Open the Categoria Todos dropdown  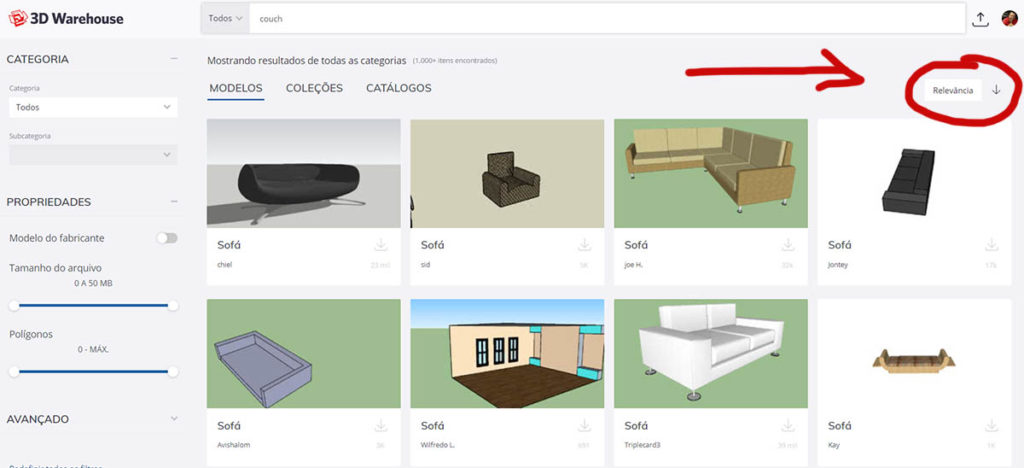click(x=93, y=107)
